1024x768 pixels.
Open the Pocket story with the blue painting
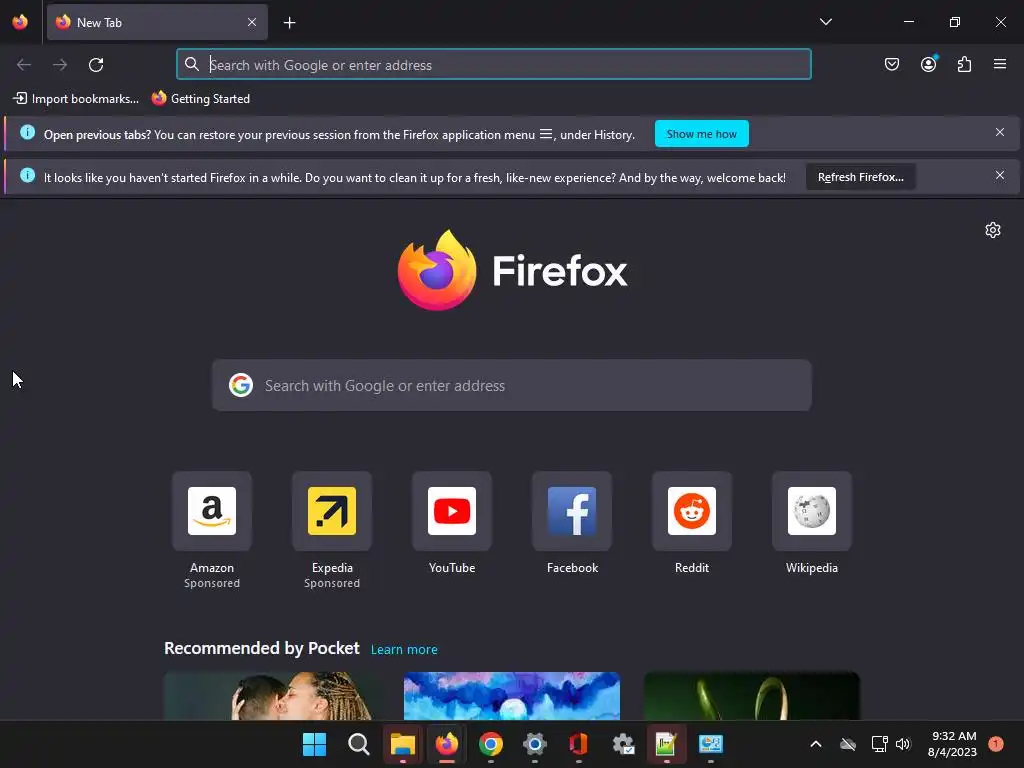(512, 696)
